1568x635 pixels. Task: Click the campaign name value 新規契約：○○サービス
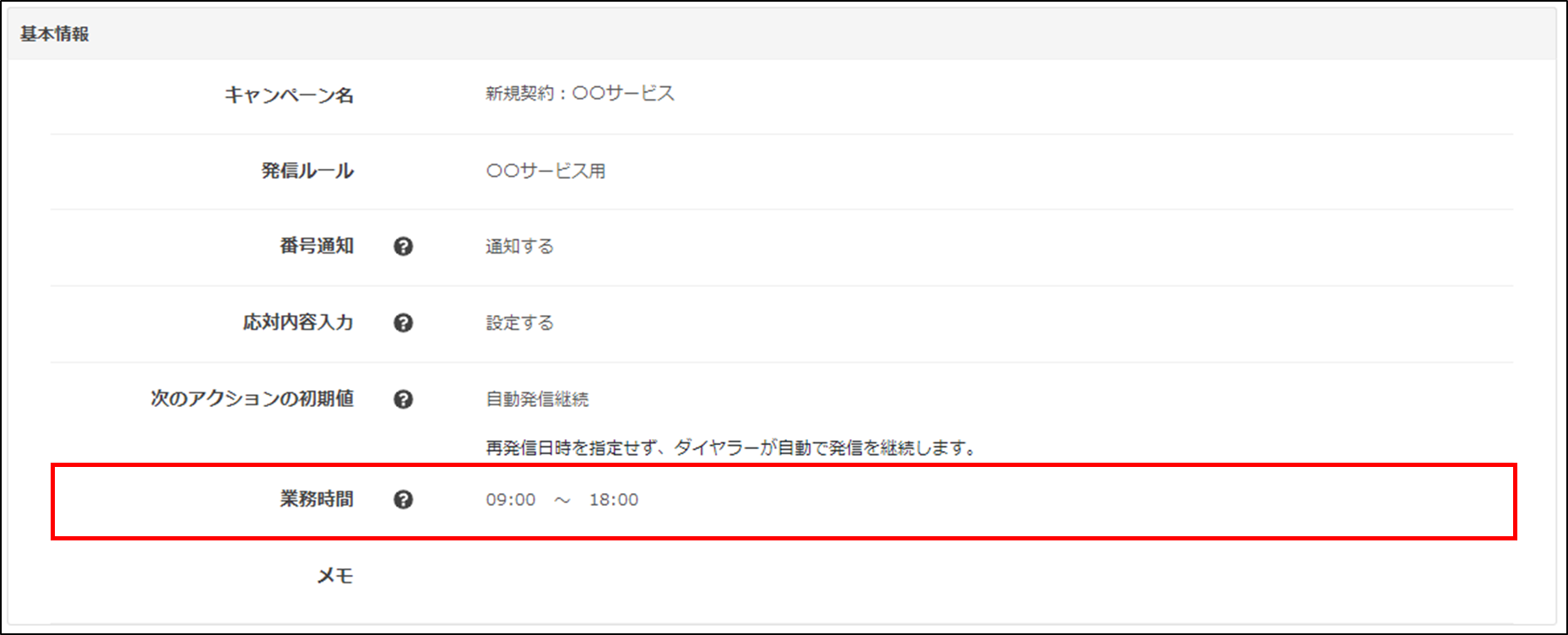coord(579,94)
